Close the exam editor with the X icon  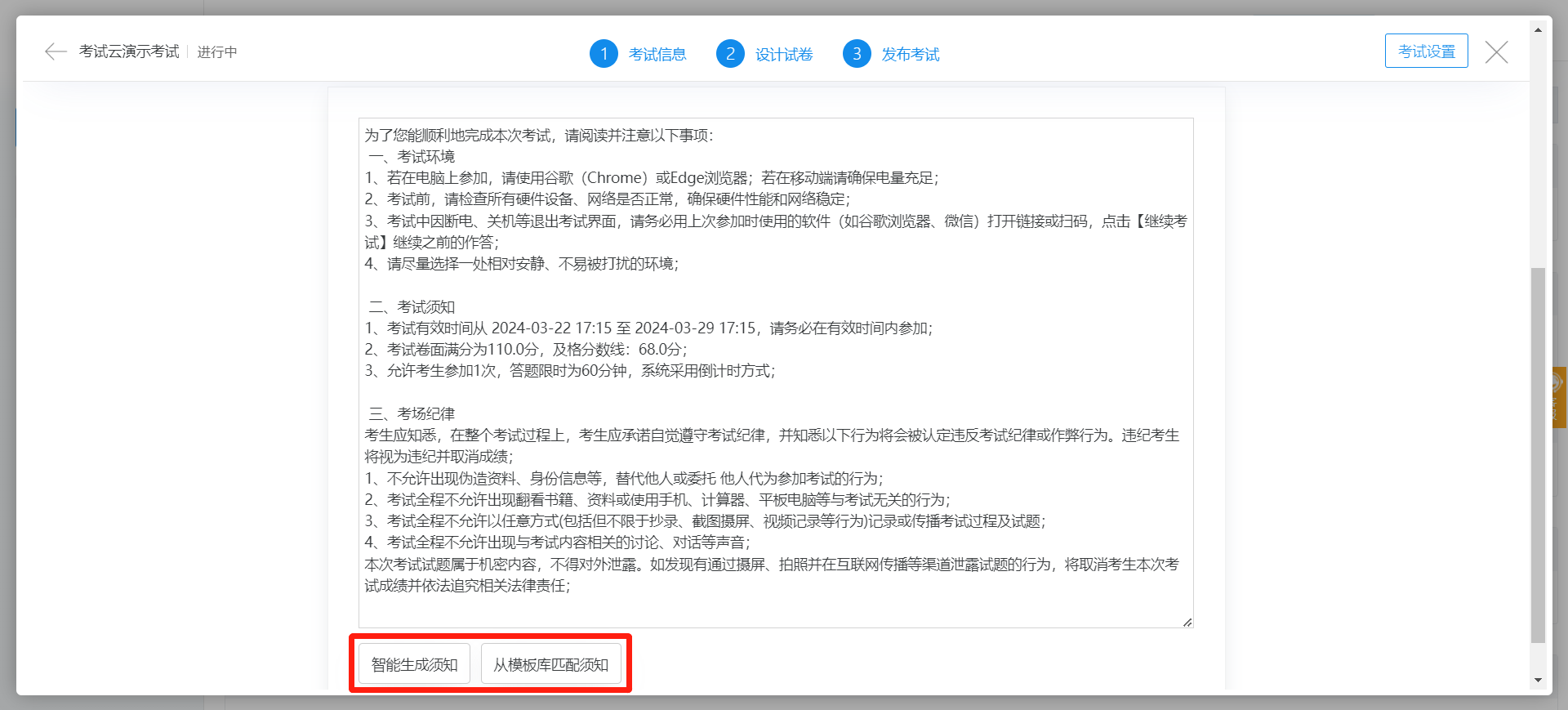pos(1496,52)
